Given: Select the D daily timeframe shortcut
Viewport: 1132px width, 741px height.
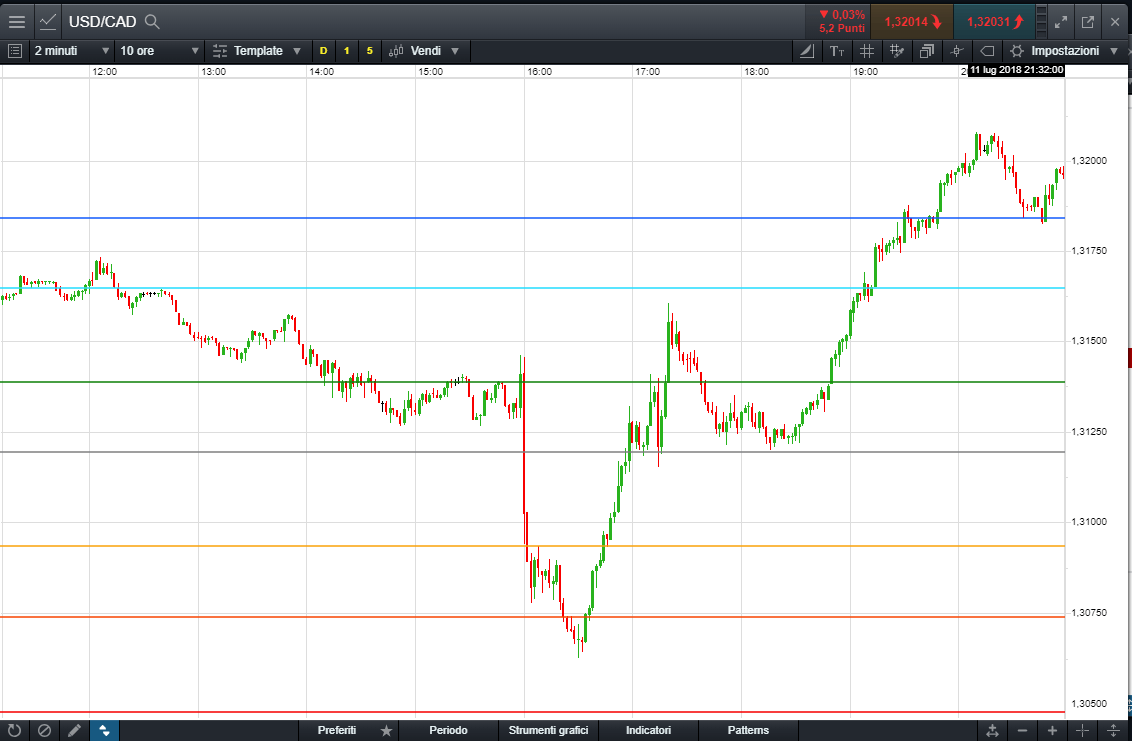Looking at the screenshot, I should click(323, 51).
